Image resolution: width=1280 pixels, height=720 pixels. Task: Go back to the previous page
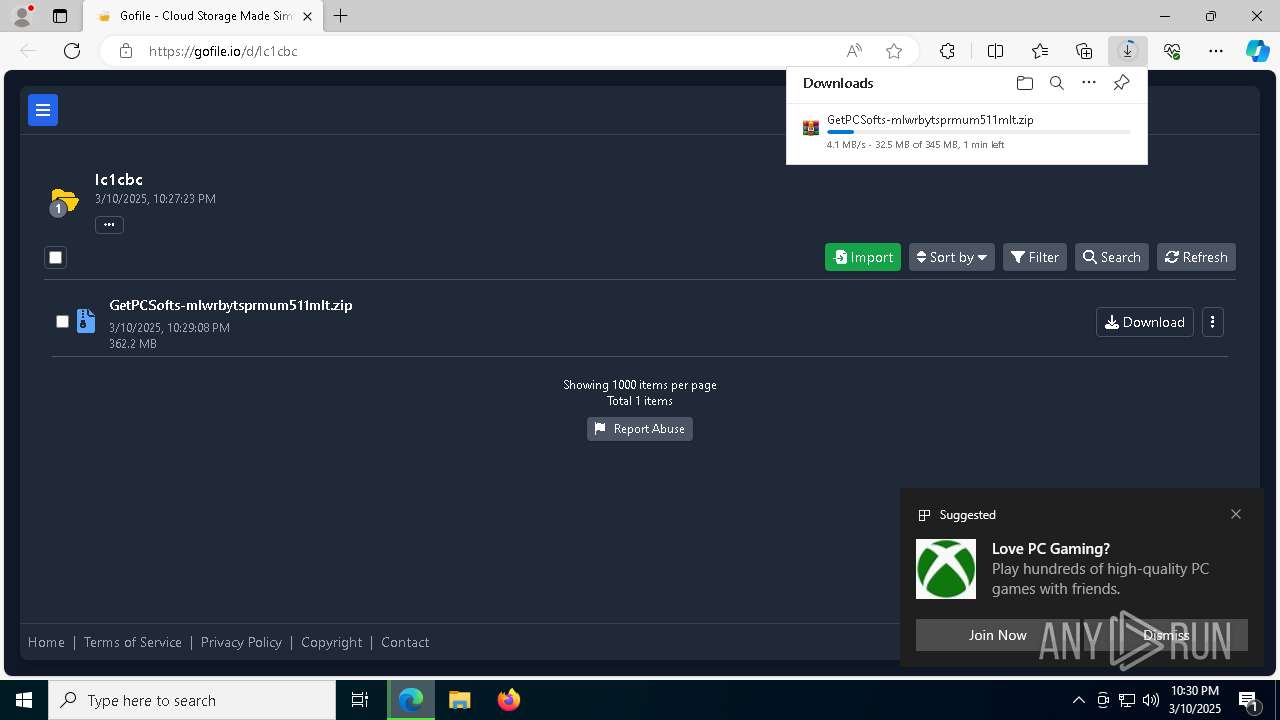tap(28, 51)
